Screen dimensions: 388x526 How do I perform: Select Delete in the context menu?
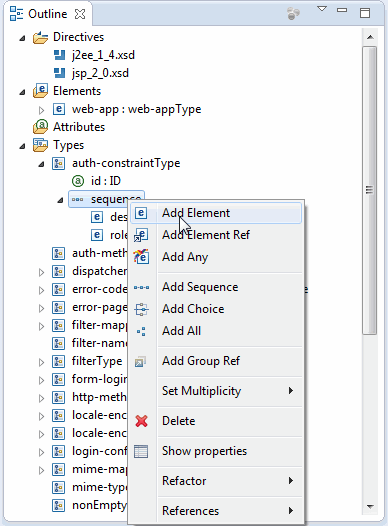tap(216, 421)
